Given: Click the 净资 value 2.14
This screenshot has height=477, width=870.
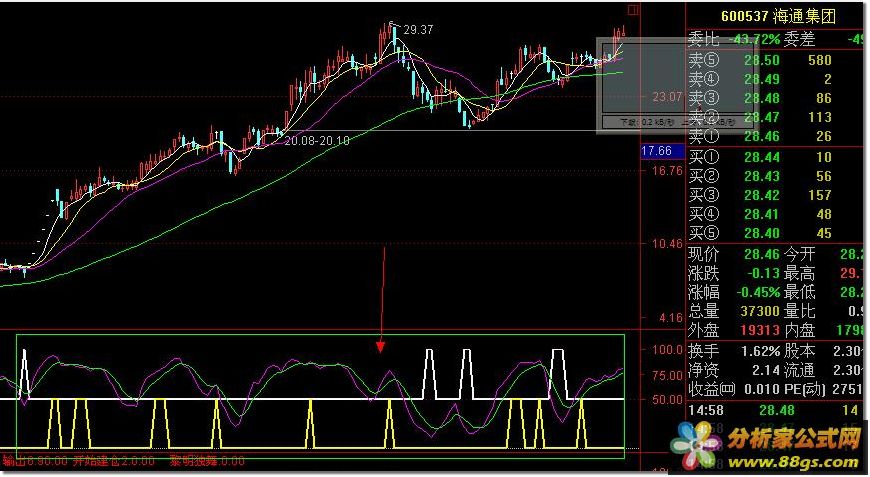Looking at the screenshot, I should point(765,370).
